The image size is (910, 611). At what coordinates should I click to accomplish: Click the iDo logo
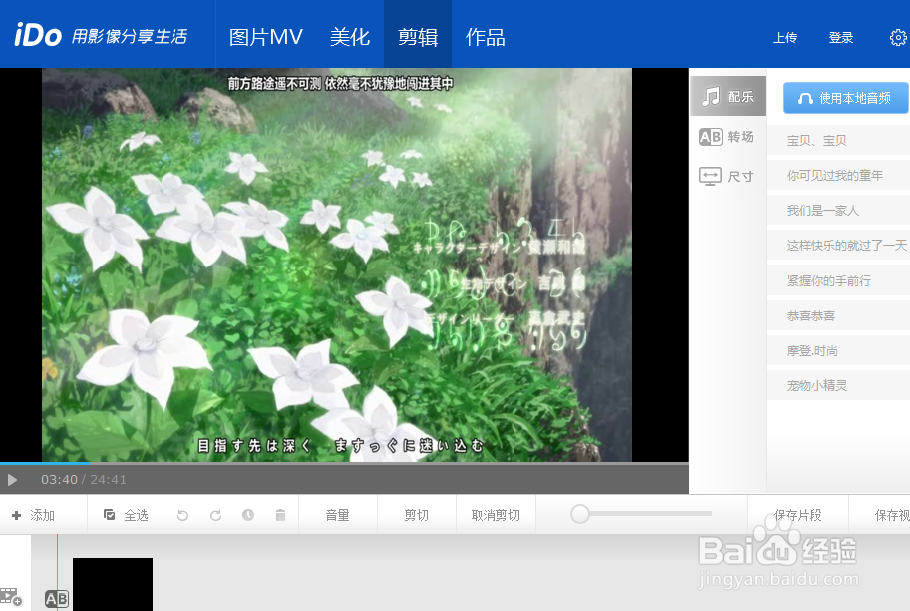(x=38, y=35)
